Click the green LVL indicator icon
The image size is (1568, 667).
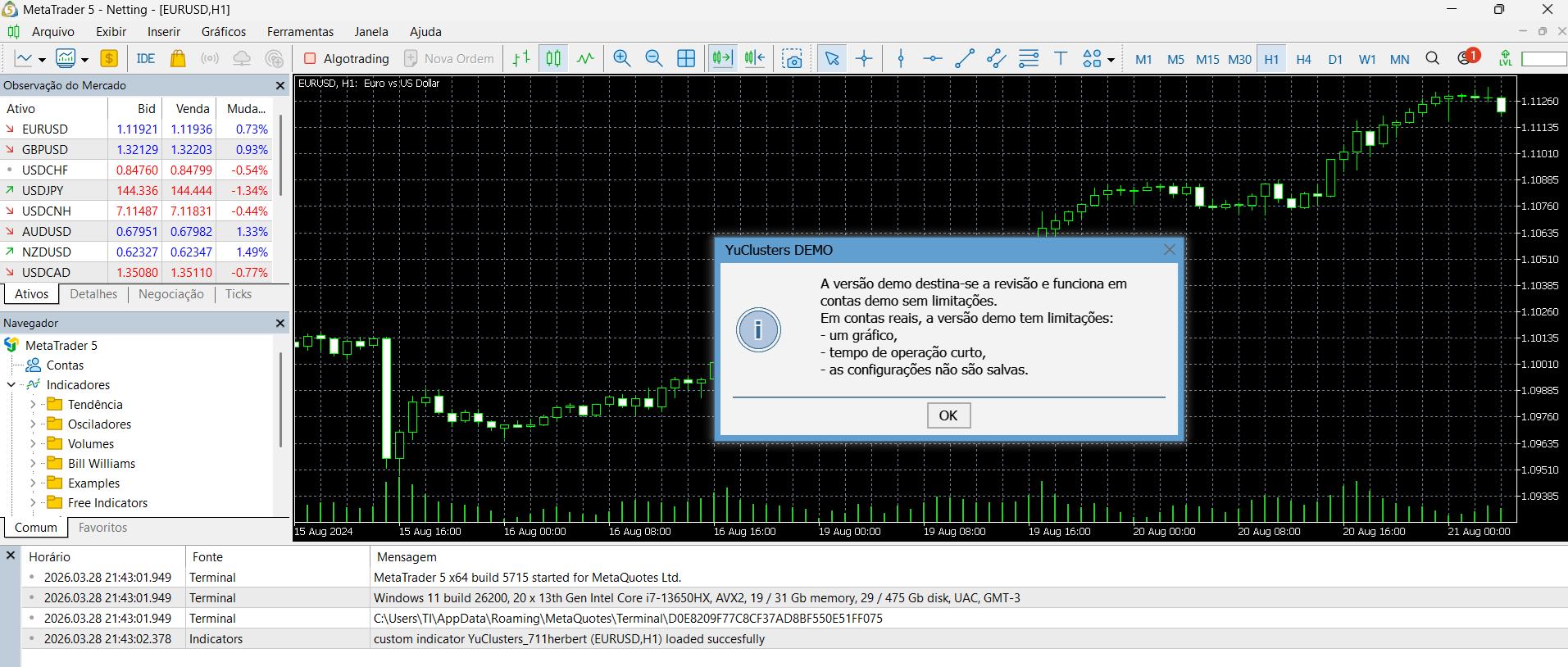click(x=1505, y=58)
